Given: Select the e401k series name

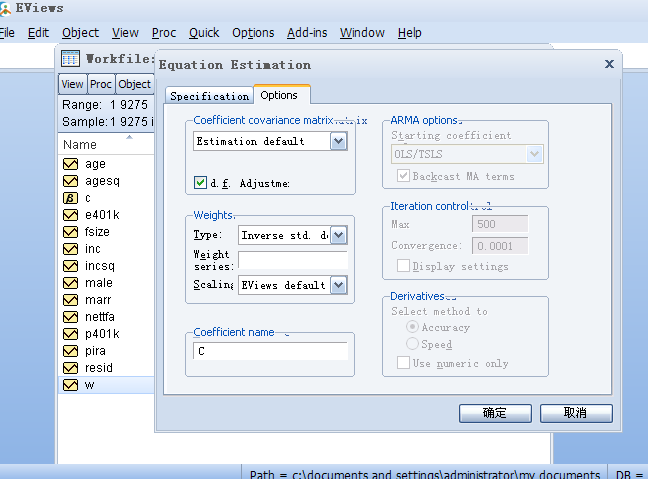Looking at the screenshot, I should [x=102, y=215].
